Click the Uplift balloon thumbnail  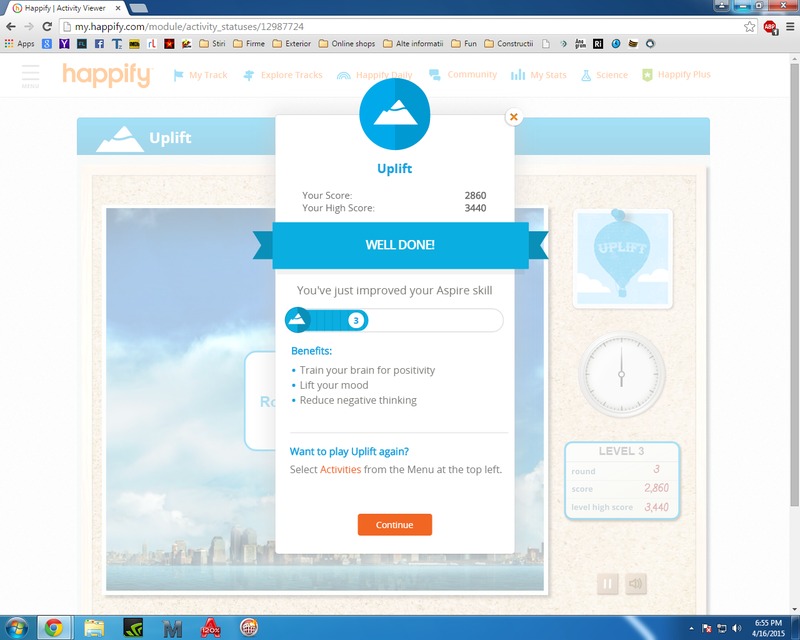622,259
